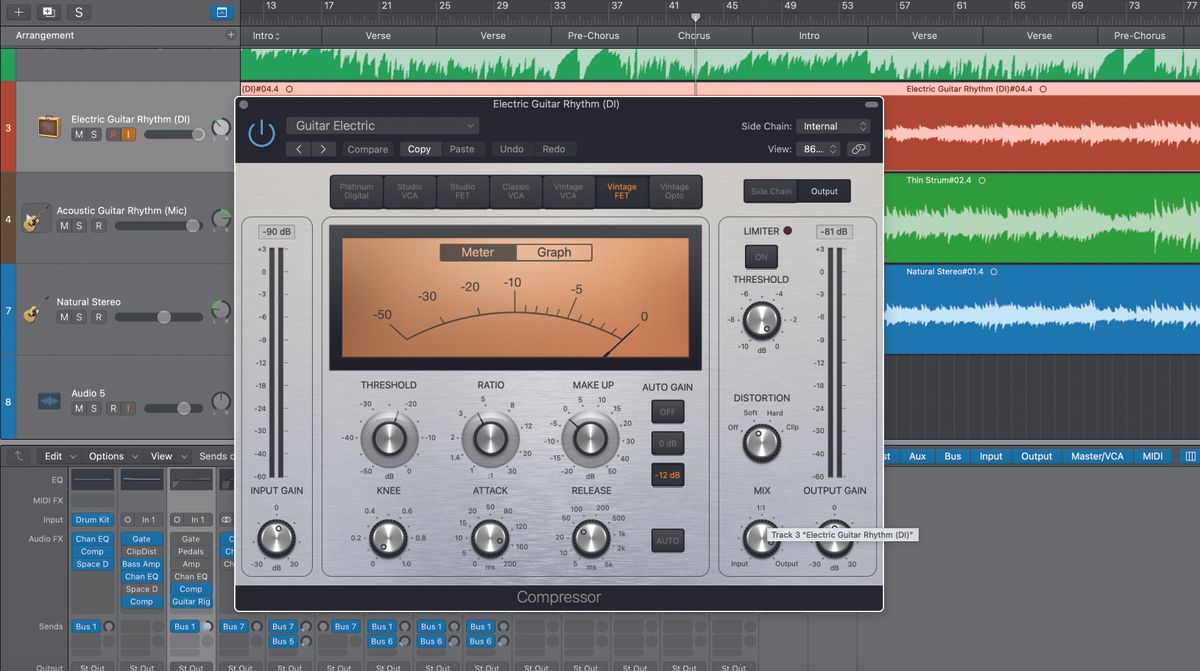Click the Compare button in plugin header
The height and width of the screenshot is (671, 1200).
[369, 148]
